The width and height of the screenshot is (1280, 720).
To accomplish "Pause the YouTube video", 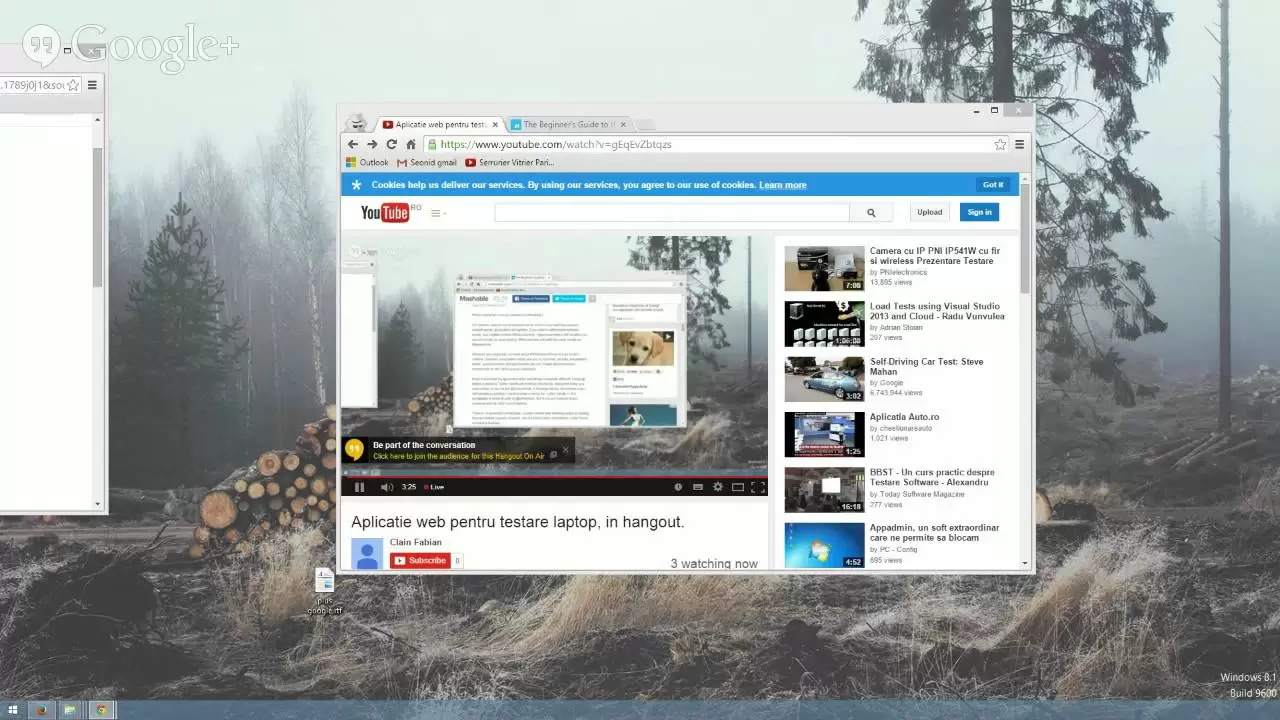I will pyautogui.click(x=360, y=487).
